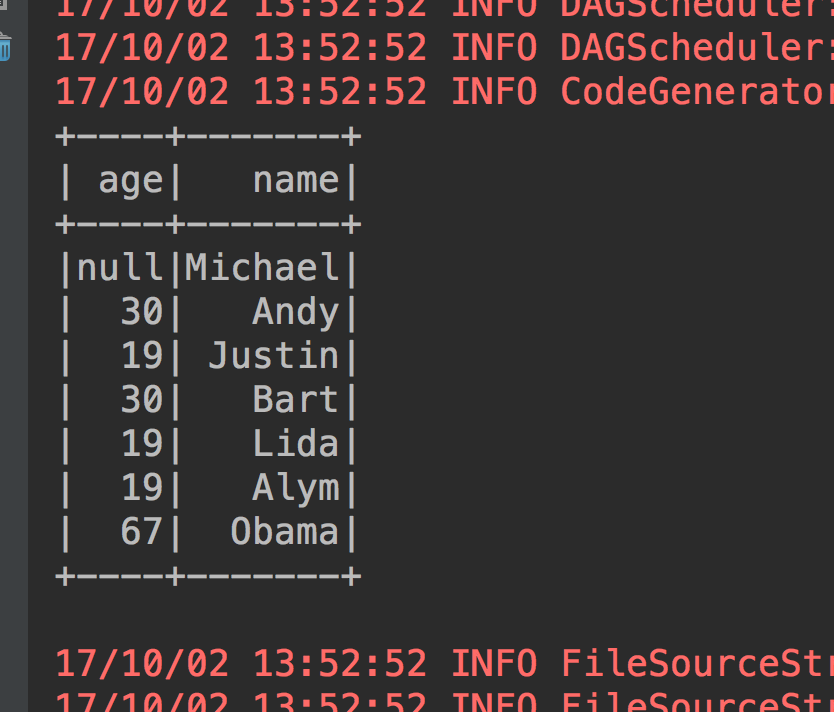834x712 pixels.
Task: Click the CodeGenerator INFO log line
Action: pyautogui.click(x=440, y=92)
